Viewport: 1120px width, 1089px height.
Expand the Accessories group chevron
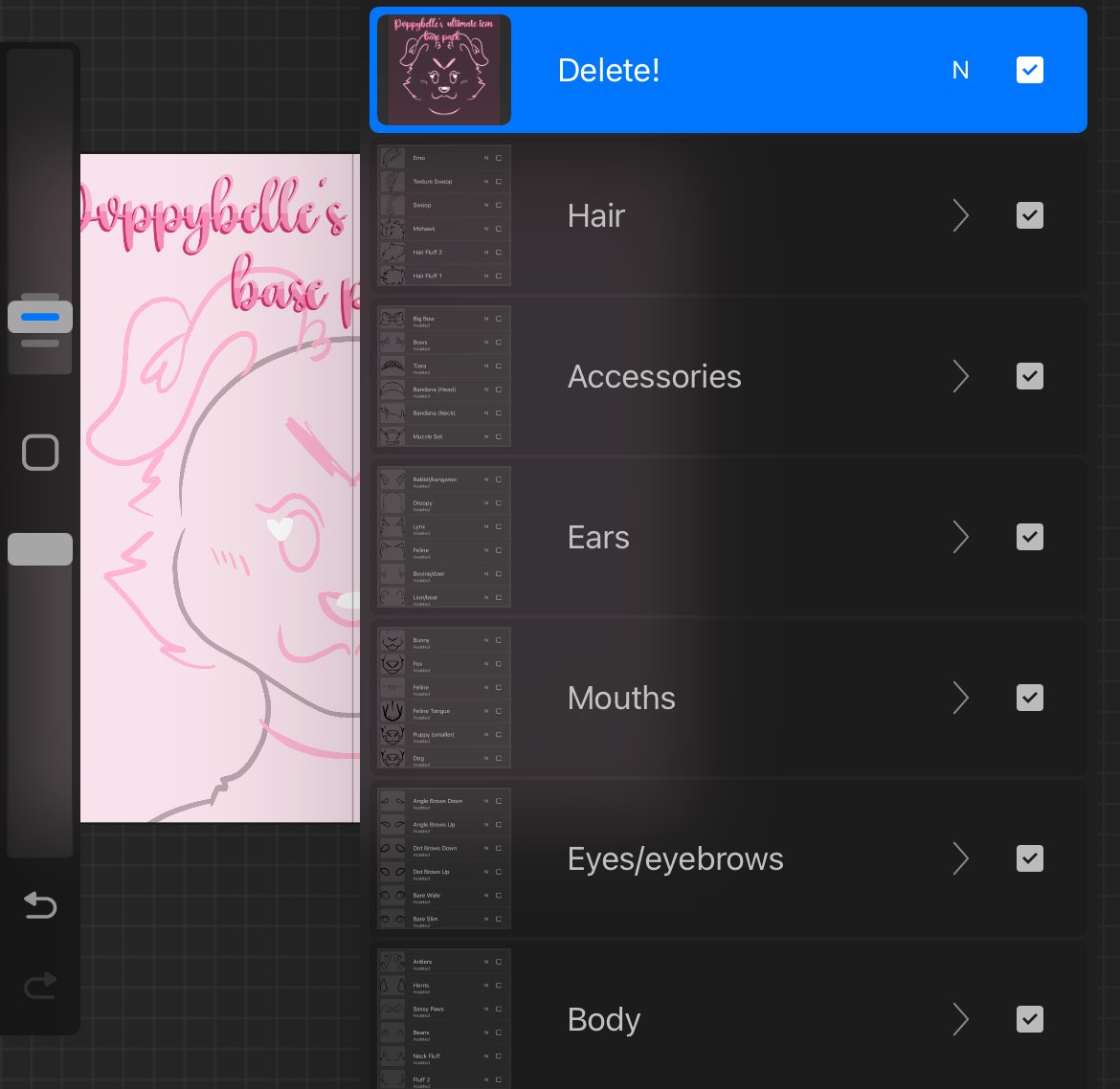(961, 376)
